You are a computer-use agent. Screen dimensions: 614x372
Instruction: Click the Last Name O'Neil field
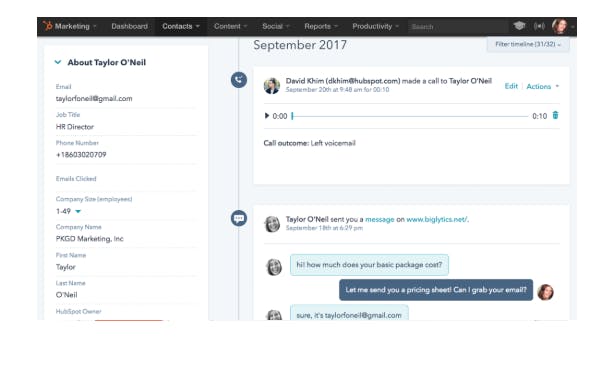pos(125,294)
